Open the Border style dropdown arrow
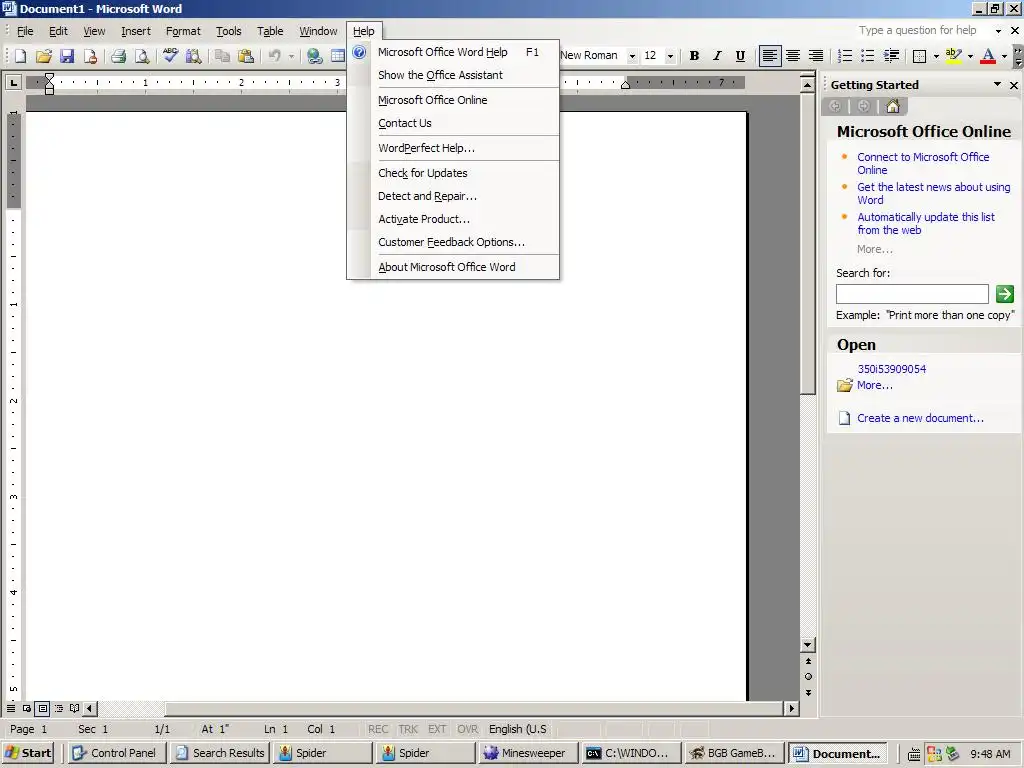 click(936, 56)
